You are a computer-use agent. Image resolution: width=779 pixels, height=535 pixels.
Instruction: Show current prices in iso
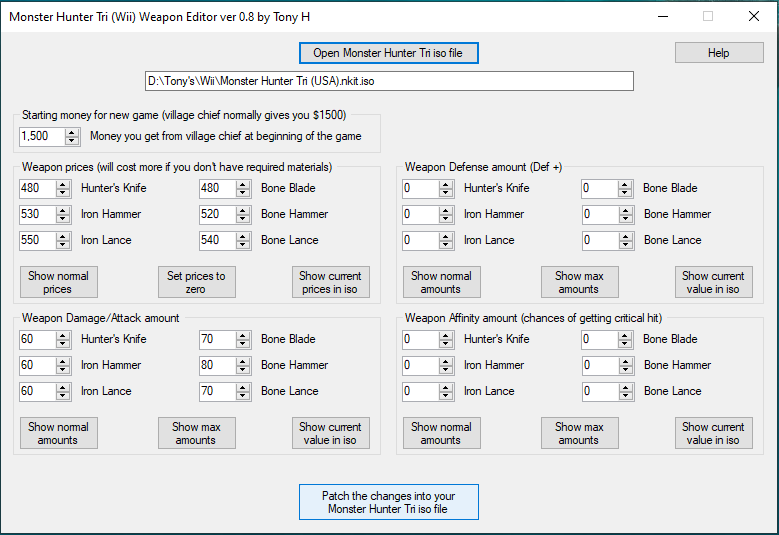pyautogui.click(x=330, y=282)
